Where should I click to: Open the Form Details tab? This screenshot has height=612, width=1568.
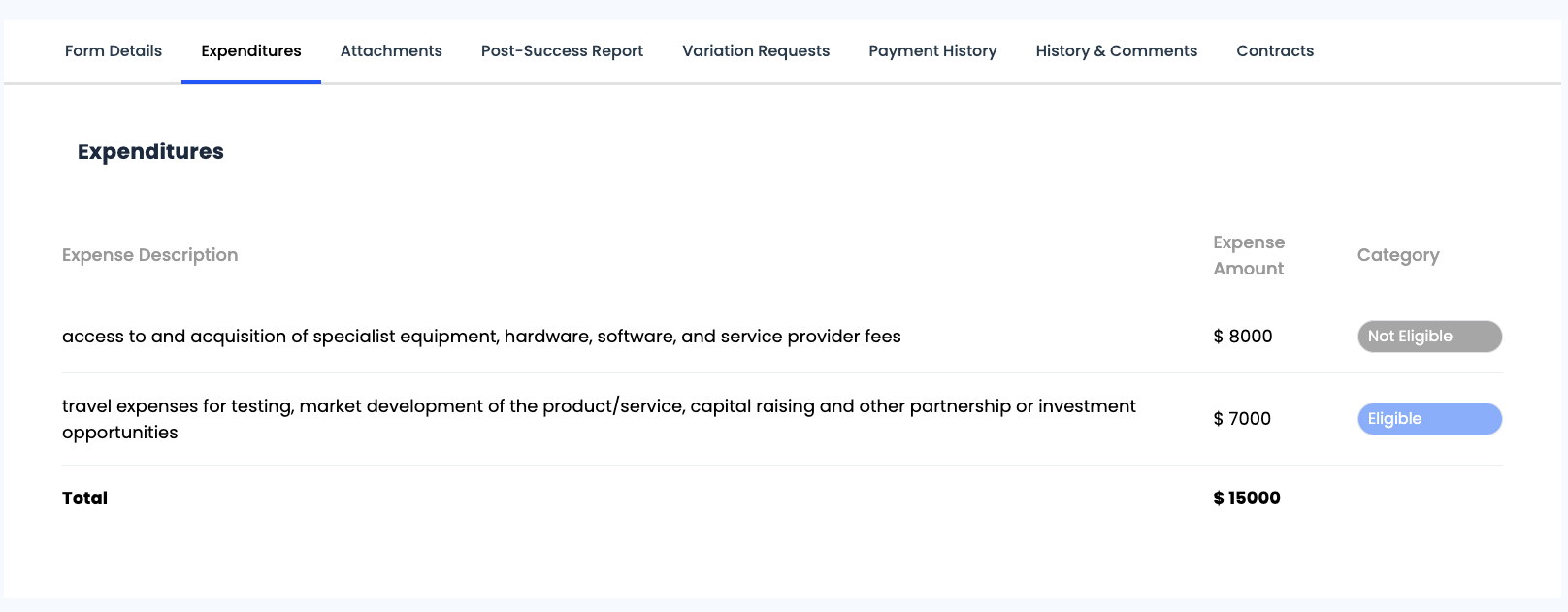(113, 51)
